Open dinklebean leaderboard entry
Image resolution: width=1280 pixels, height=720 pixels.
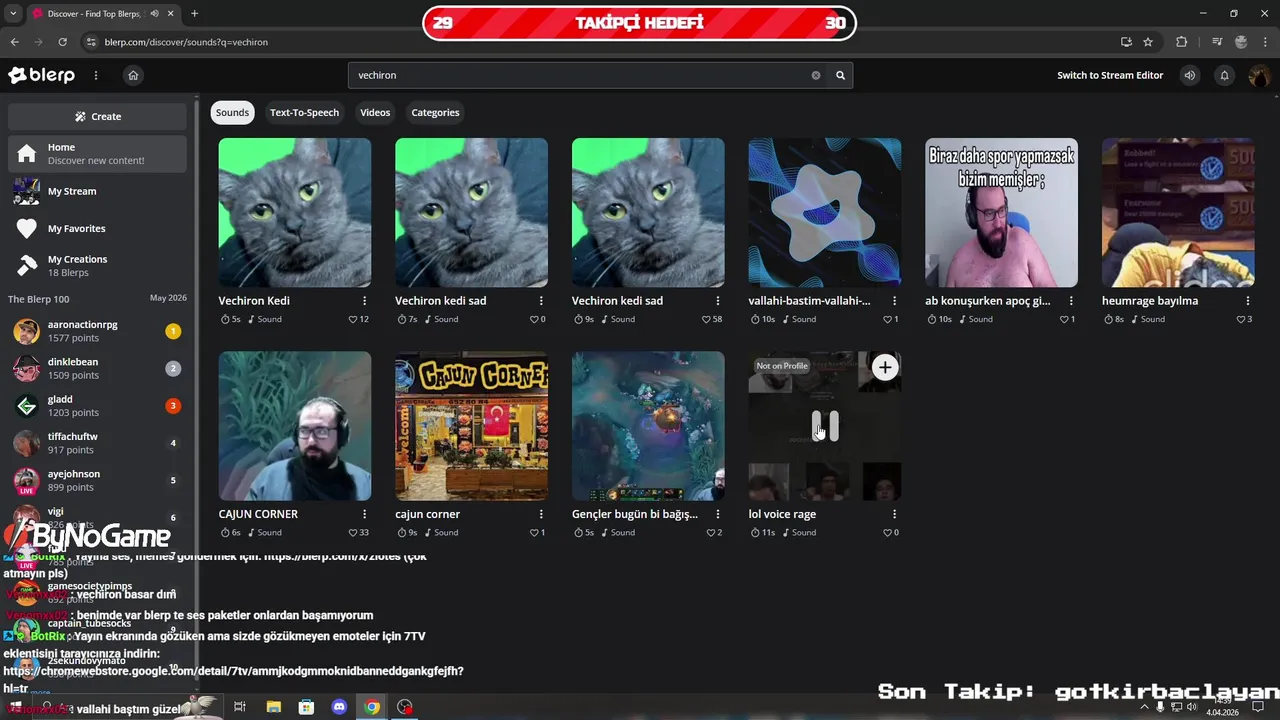[97, 368]
